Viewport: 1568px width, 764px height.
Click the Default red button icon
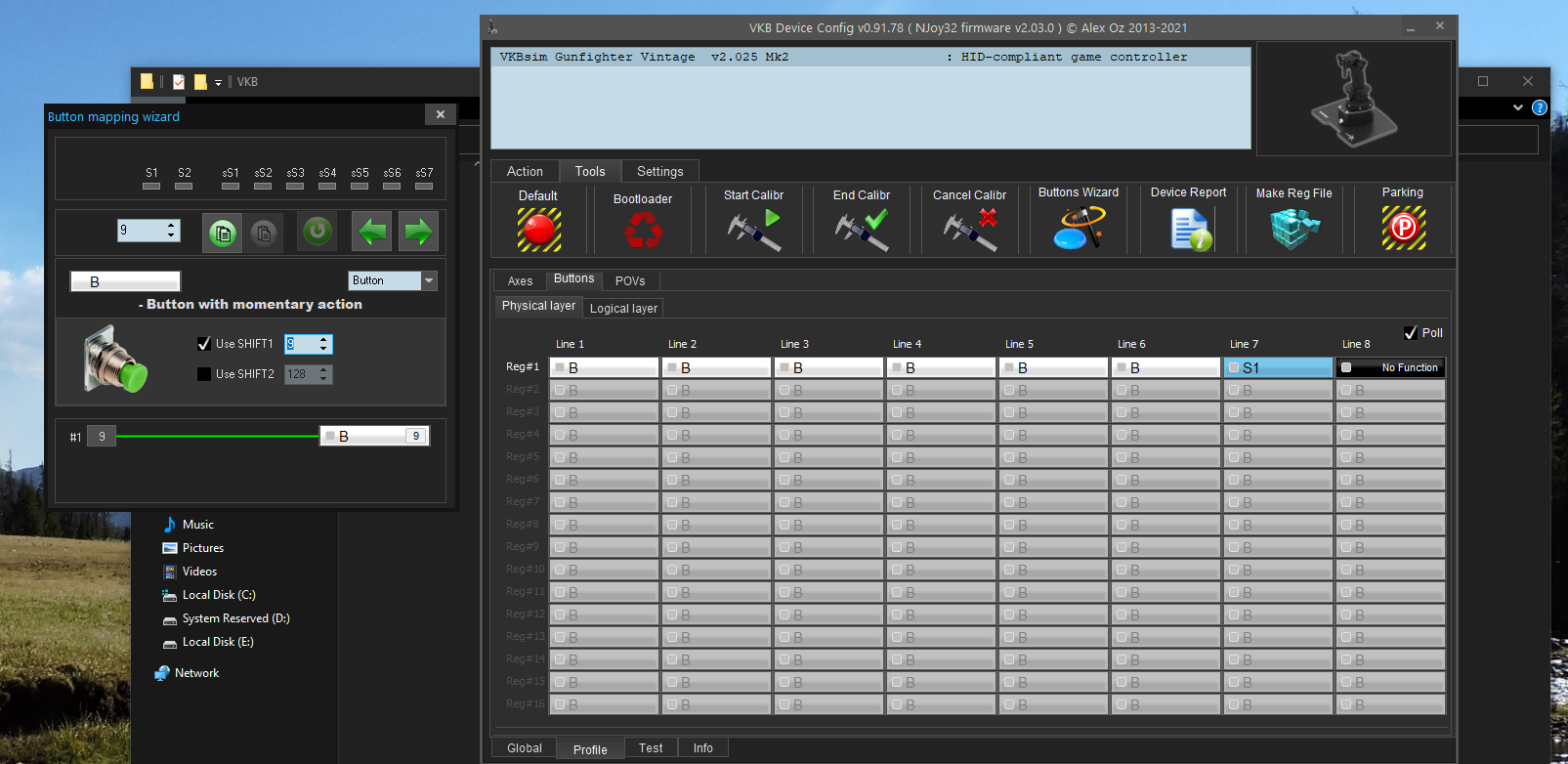coord(538,231)
